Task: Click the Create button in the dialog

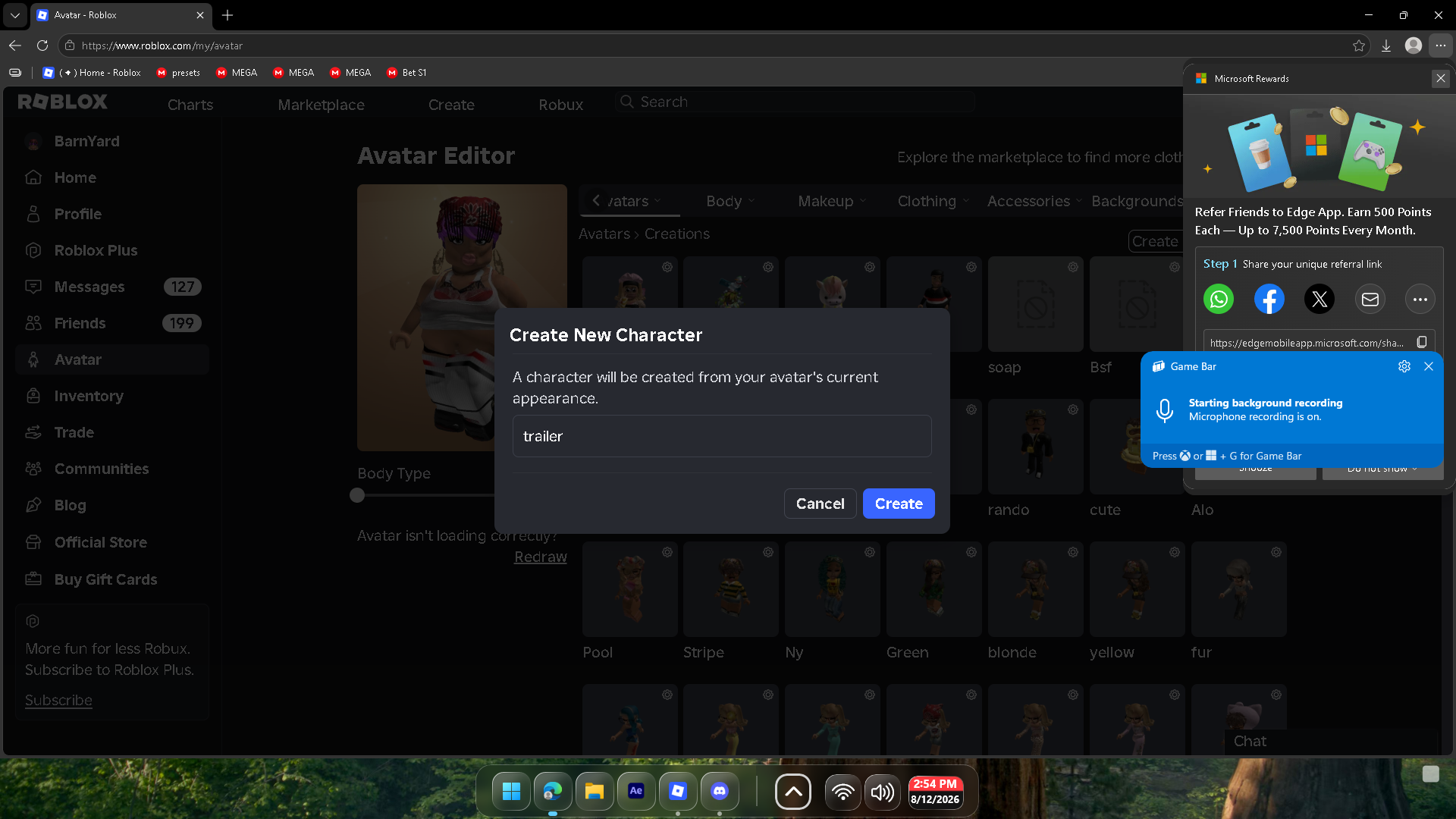Action: click(x=899, y=504)
